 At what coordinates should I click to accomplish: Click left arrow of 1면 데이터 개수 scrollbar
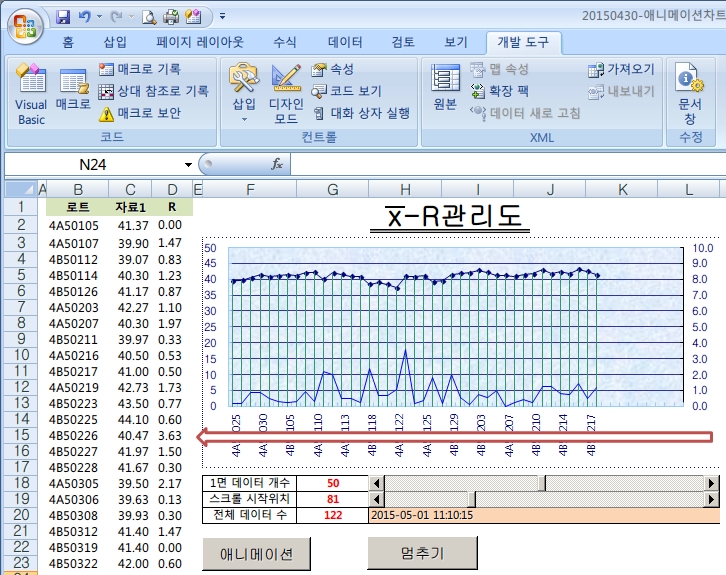tap(376, 483)
